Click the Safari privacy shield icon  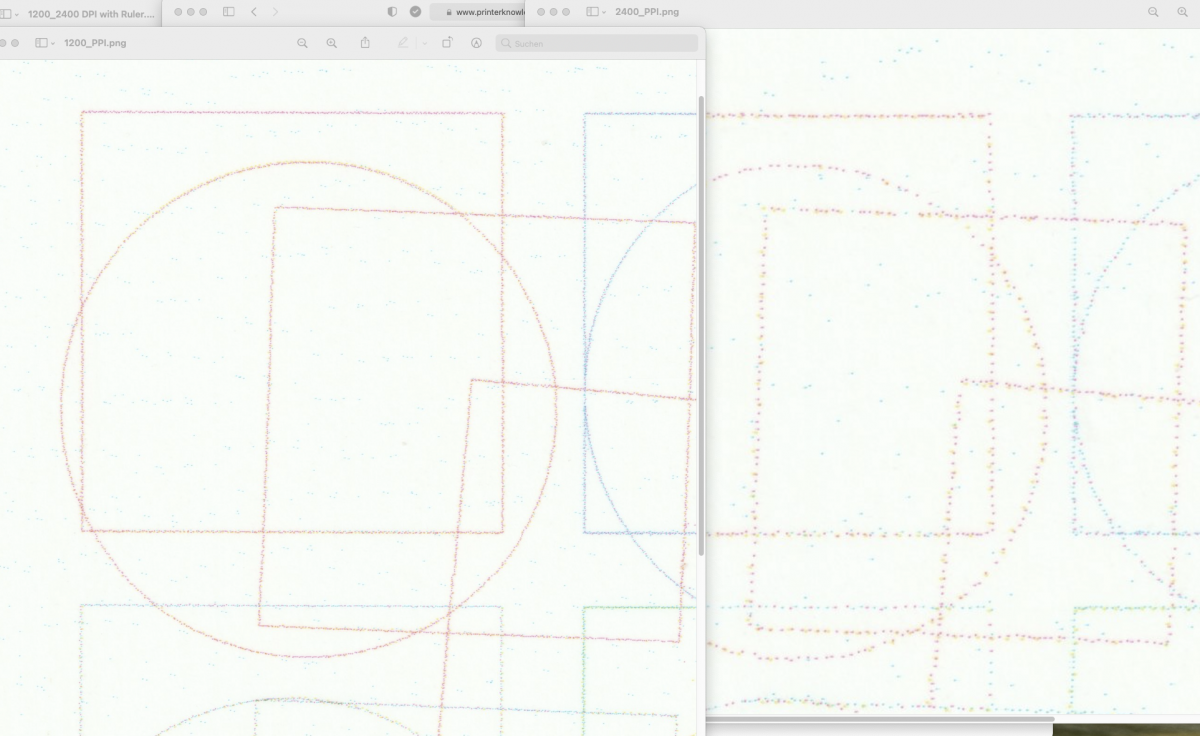(392, 12)
